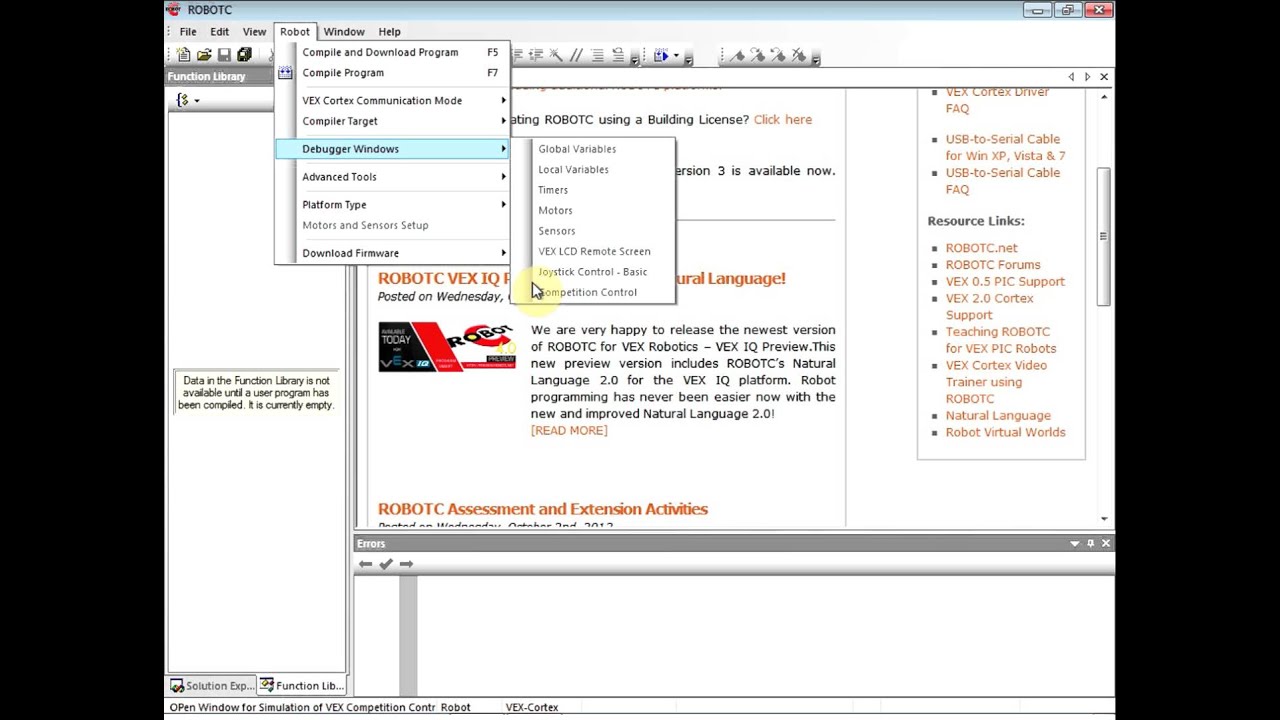Open the Edit menu
This screenshot has height=720, width=1280.
(219, 32)
